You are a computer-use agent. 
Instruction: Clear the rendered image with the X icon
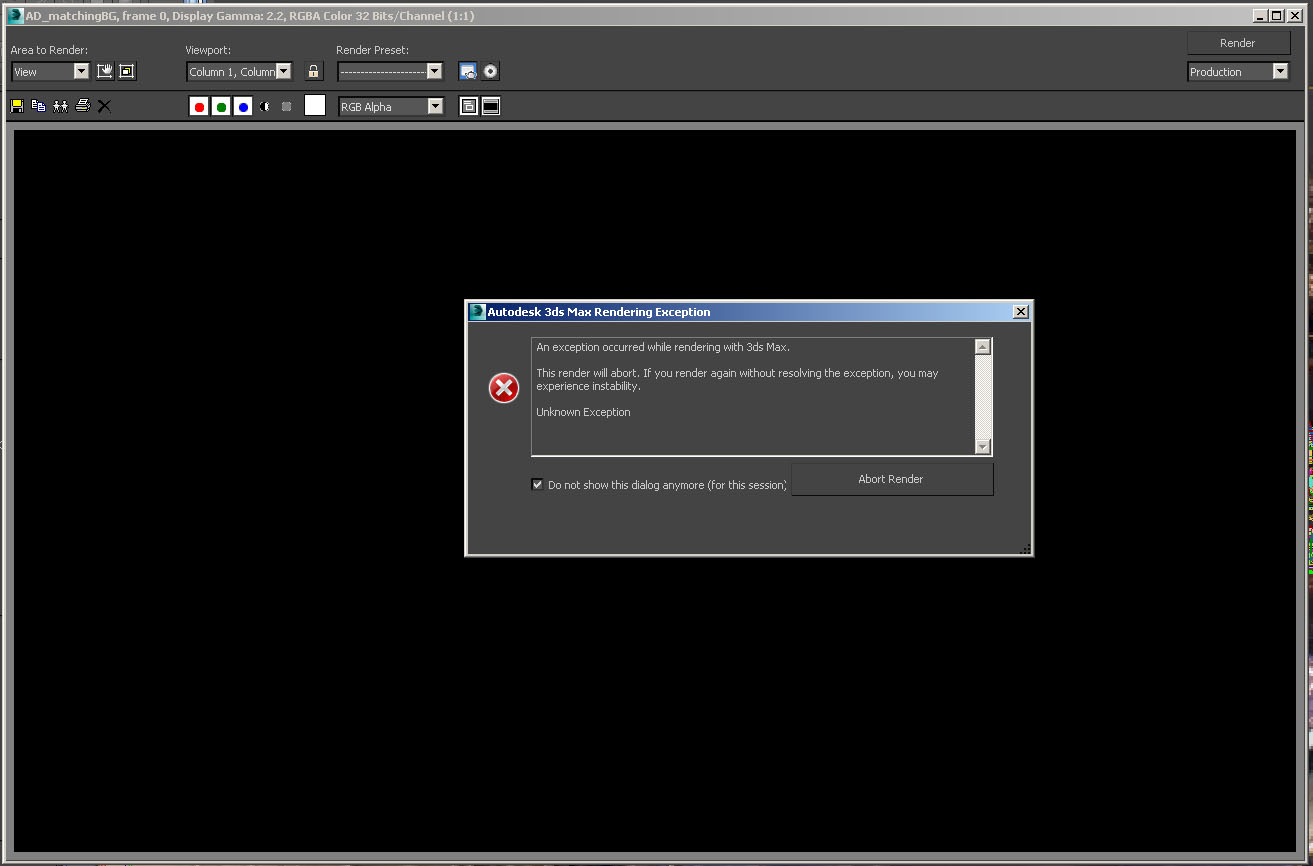[104, 106]
